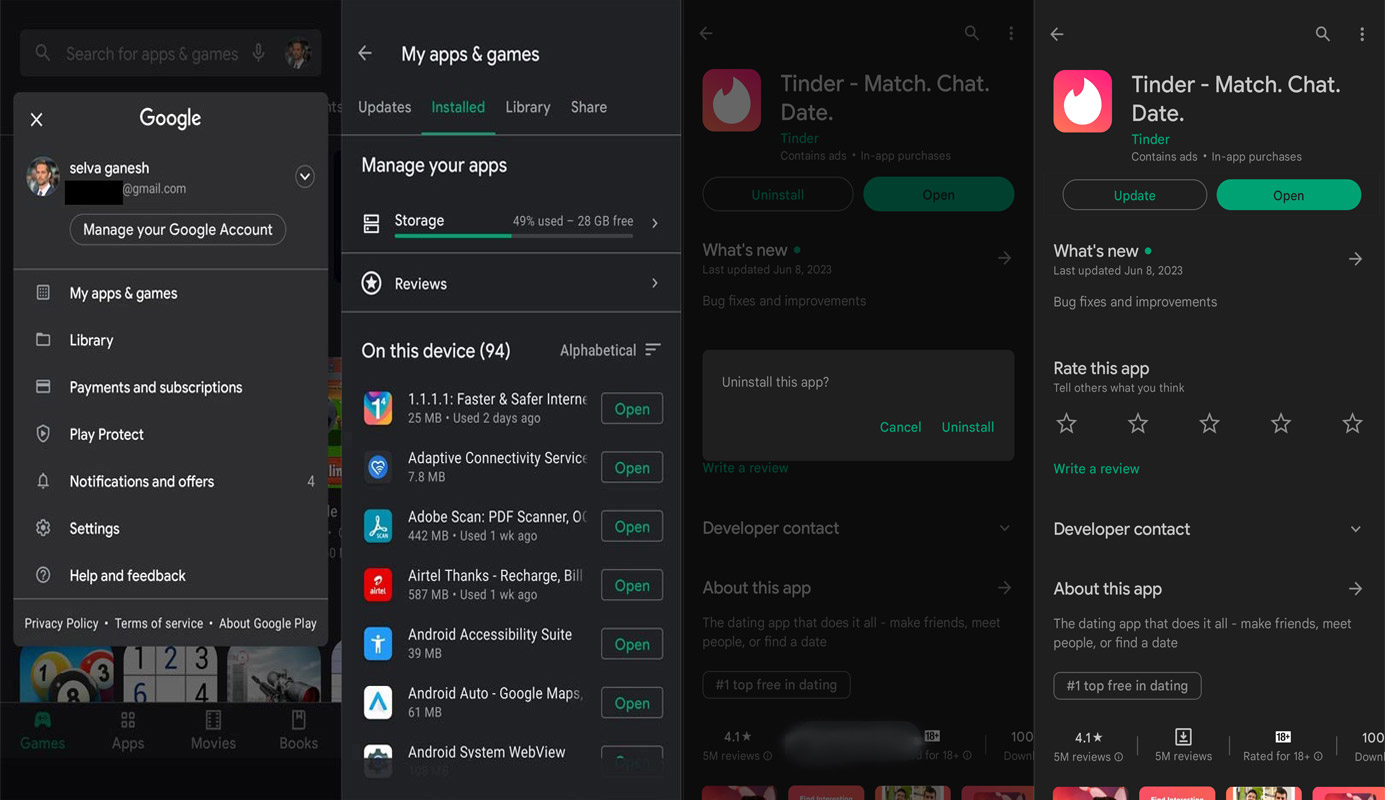Click the Airtel Thanks app icon
Viewport: 1385px width, 800px height.
(x=378, y=585)
